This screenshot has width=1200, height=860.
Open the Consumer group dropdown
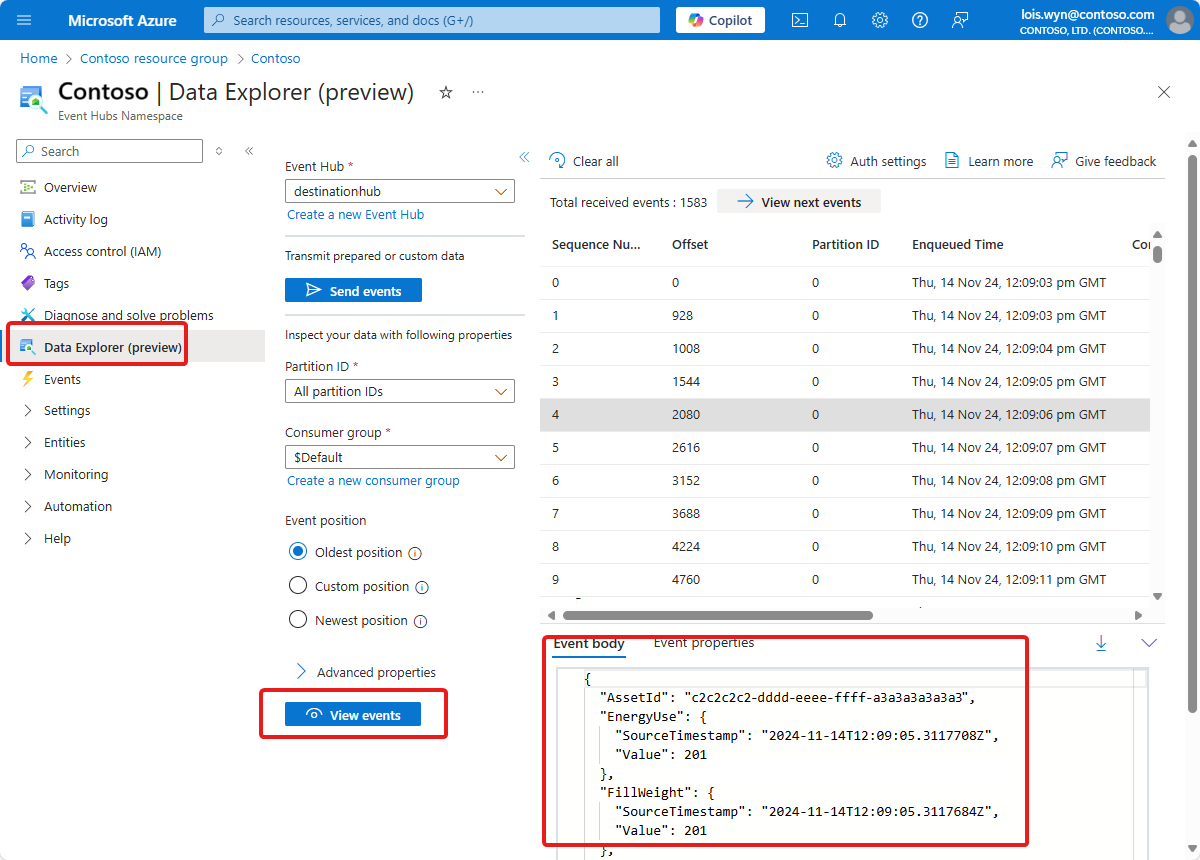coord(400,456)
